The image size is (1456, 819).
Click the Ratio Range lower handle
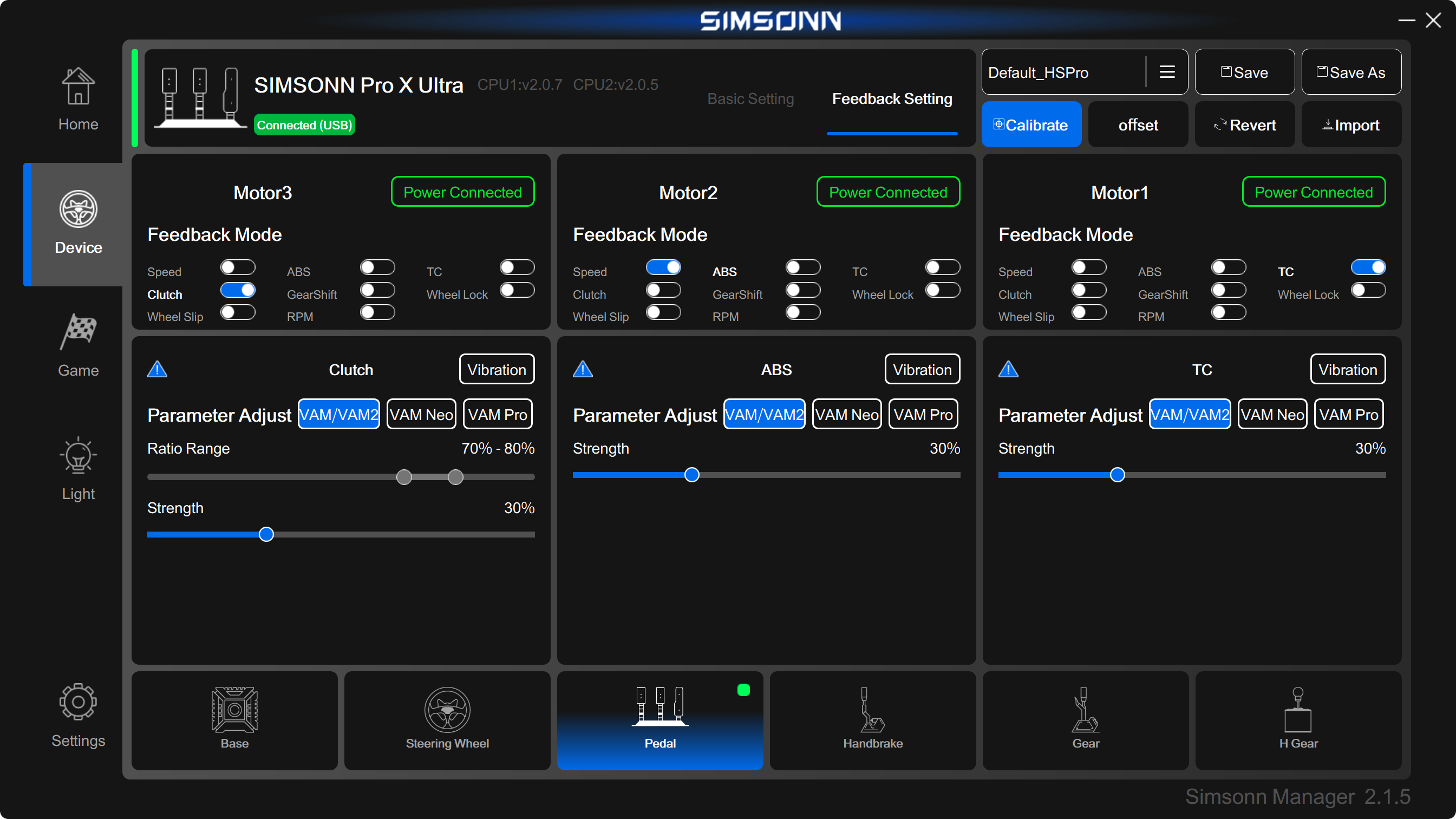pos(404,477)
